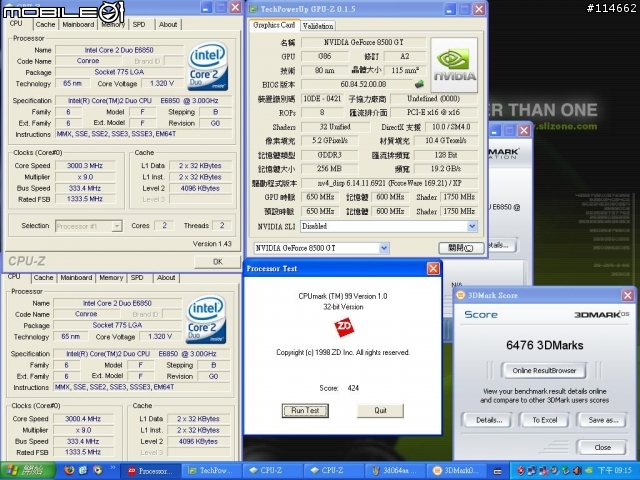
Task: Open the media player quick launch icon
Action: click(98, 471)
